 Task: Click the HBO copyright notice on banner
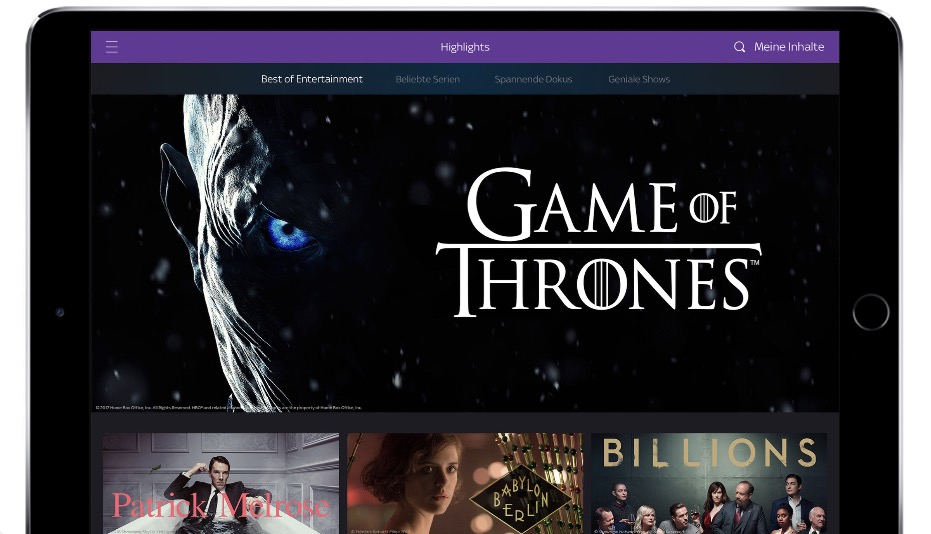click(228, 407)
